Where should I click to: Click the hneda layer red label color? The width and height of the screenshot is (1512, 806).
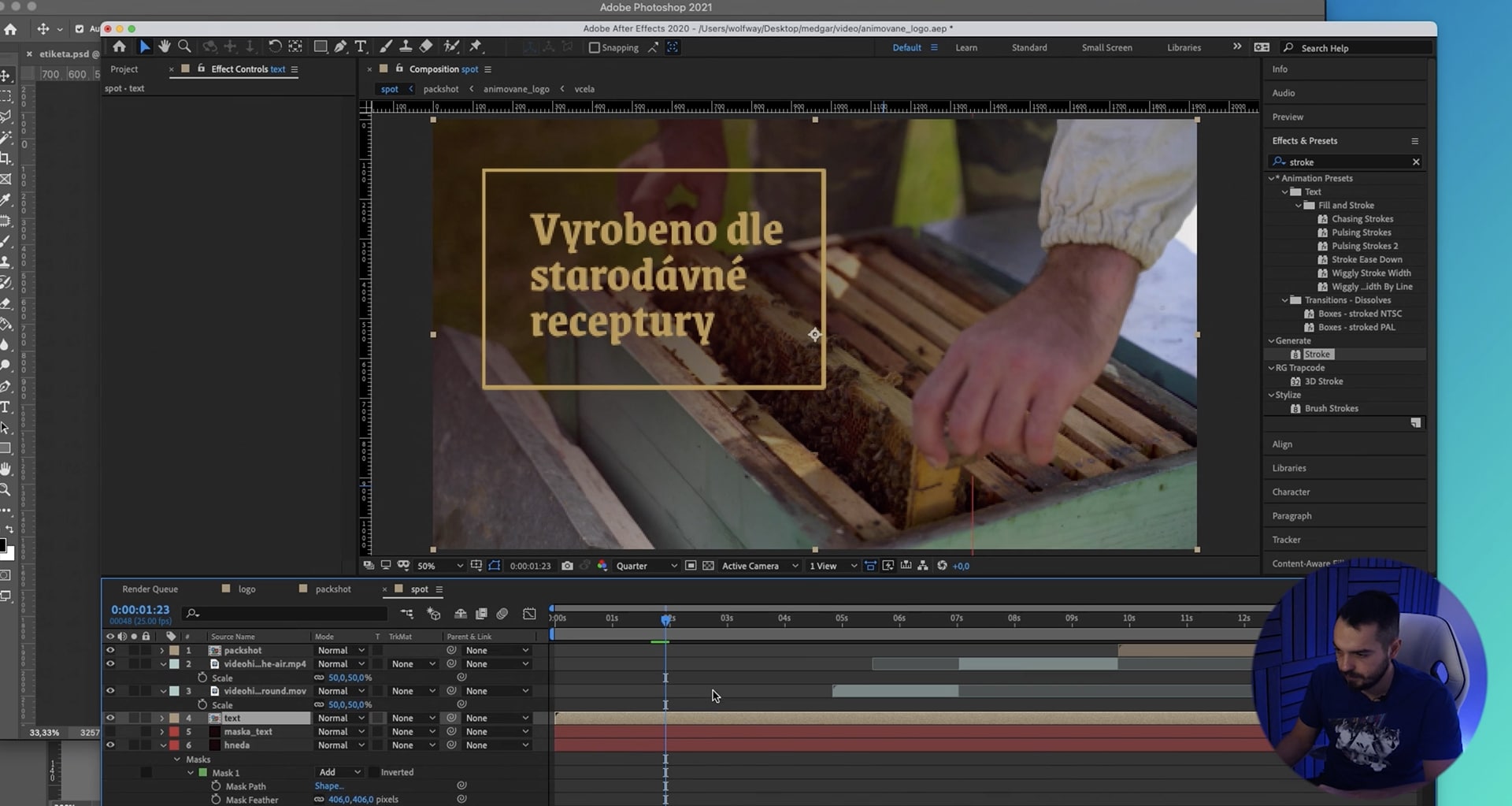[x=174, y=745]
